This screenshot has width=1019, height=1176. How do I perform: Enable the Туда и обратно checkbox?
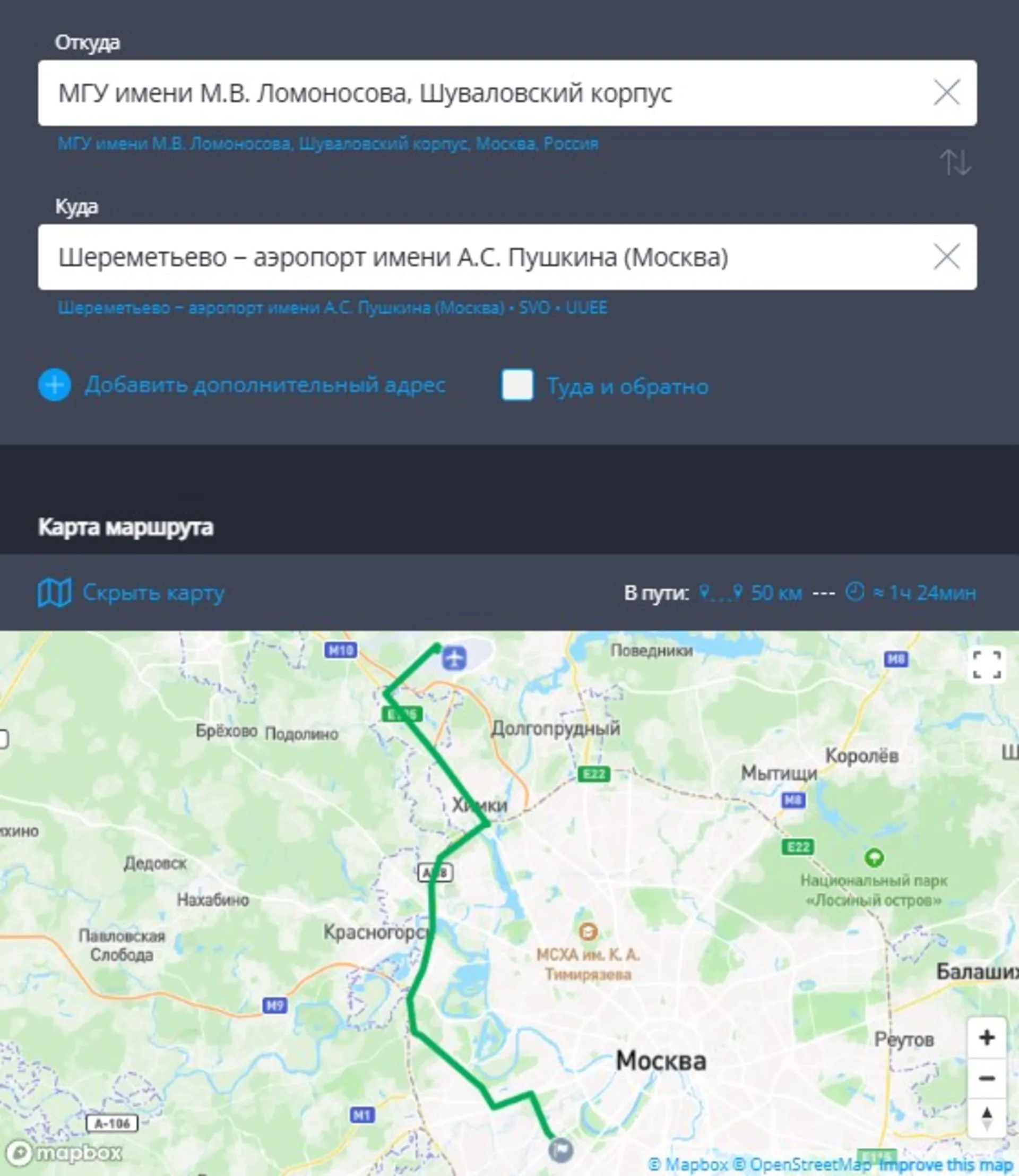517,385
